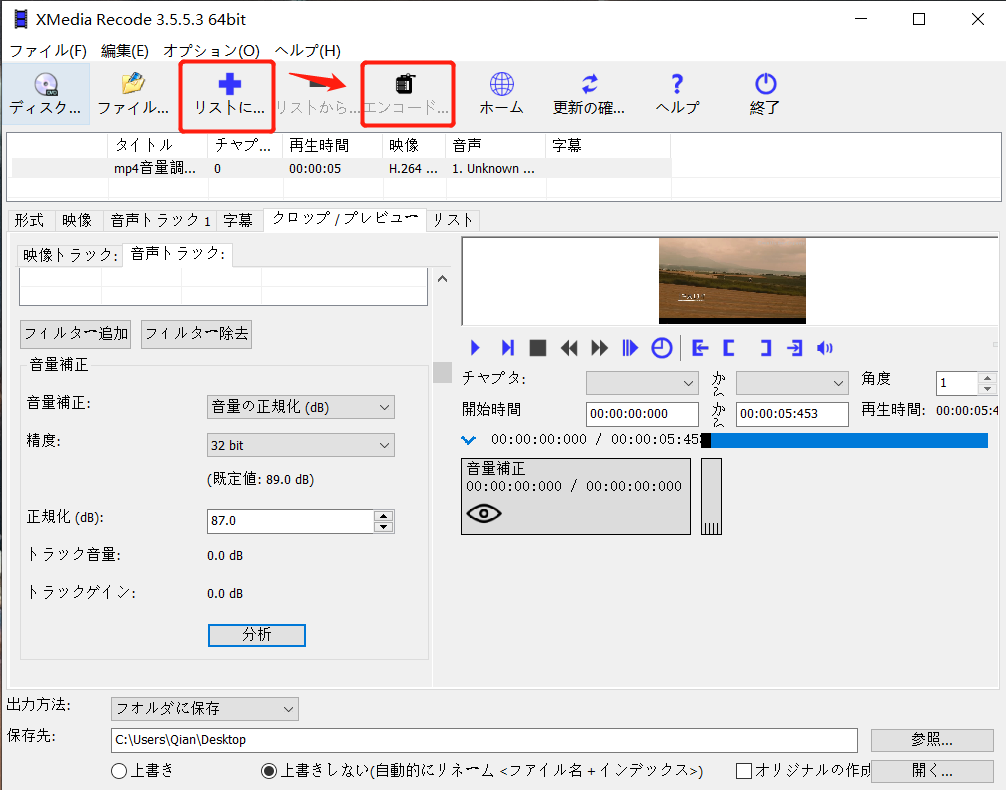Click the 分析 analyze button
1006x790 pixels.
pyautogui.click(x=257, y=635)
